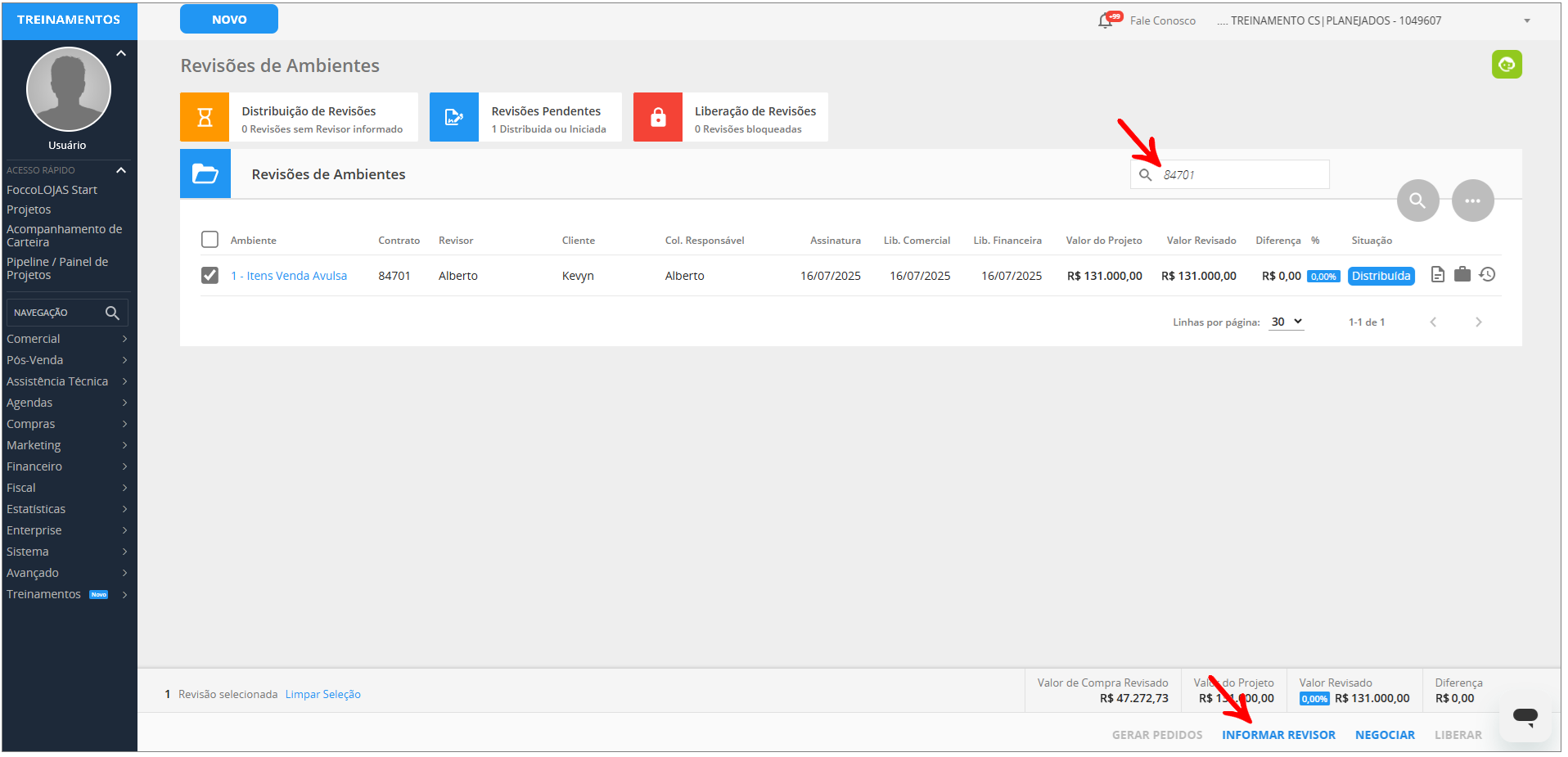The height and width of the screenshot is (757, 1568).
Task: Click the navigation search magnifier icon
Action: pyautogui.click(x=112, y=313)
